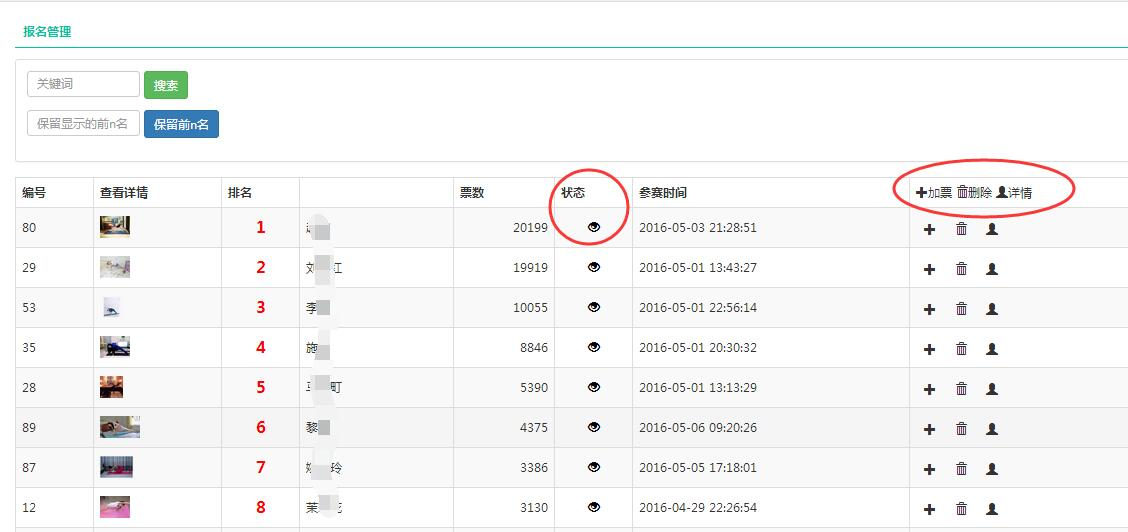Open details person icon for entry 53

click(x=992, y=309)
